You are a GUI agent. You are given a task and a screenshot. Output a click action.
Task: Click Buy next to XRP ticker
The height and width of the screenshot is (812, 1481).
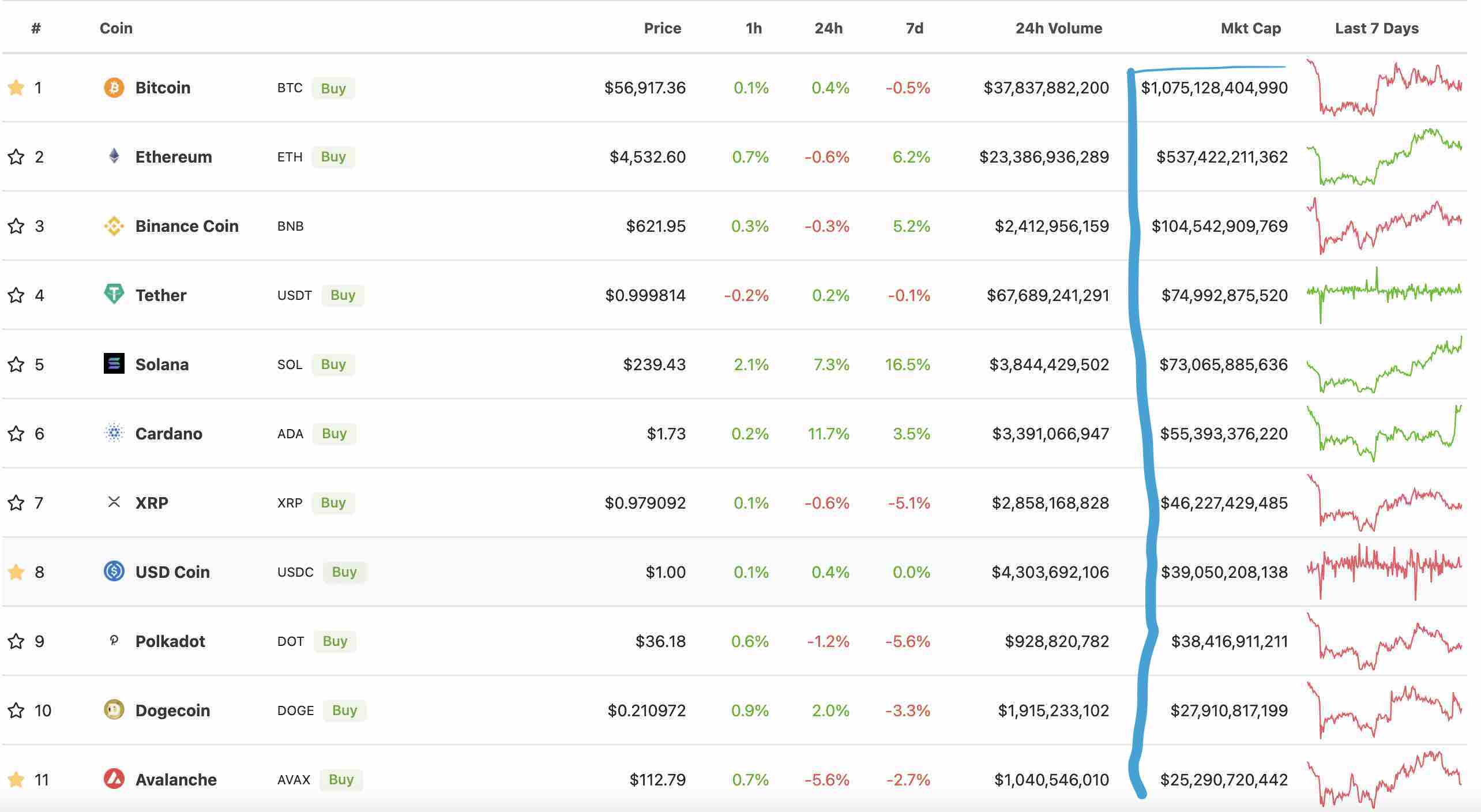point(333,503)
